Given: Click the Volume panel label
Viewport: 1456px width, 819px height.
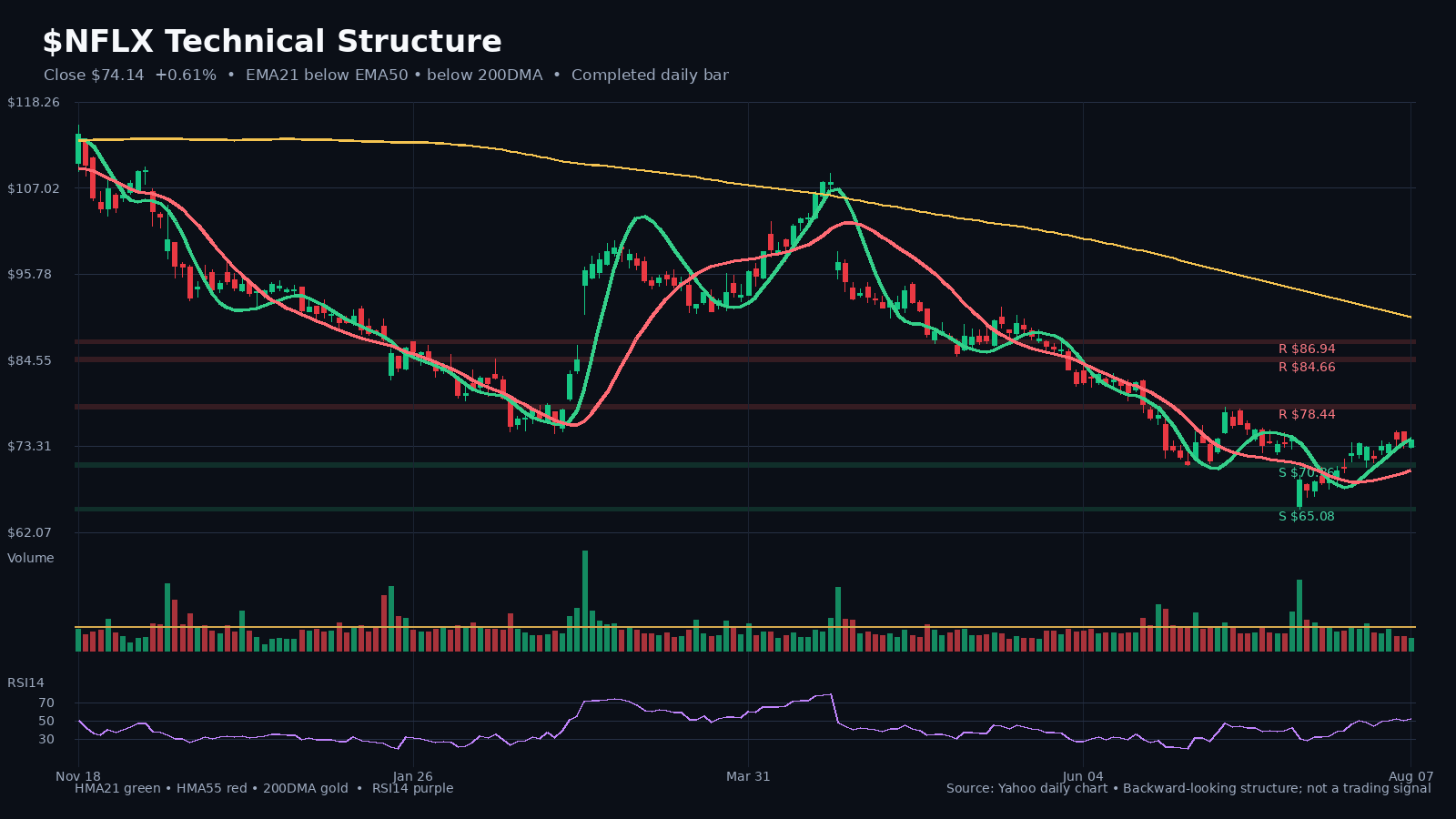Looking at the screenshot, I should [31, 558].
